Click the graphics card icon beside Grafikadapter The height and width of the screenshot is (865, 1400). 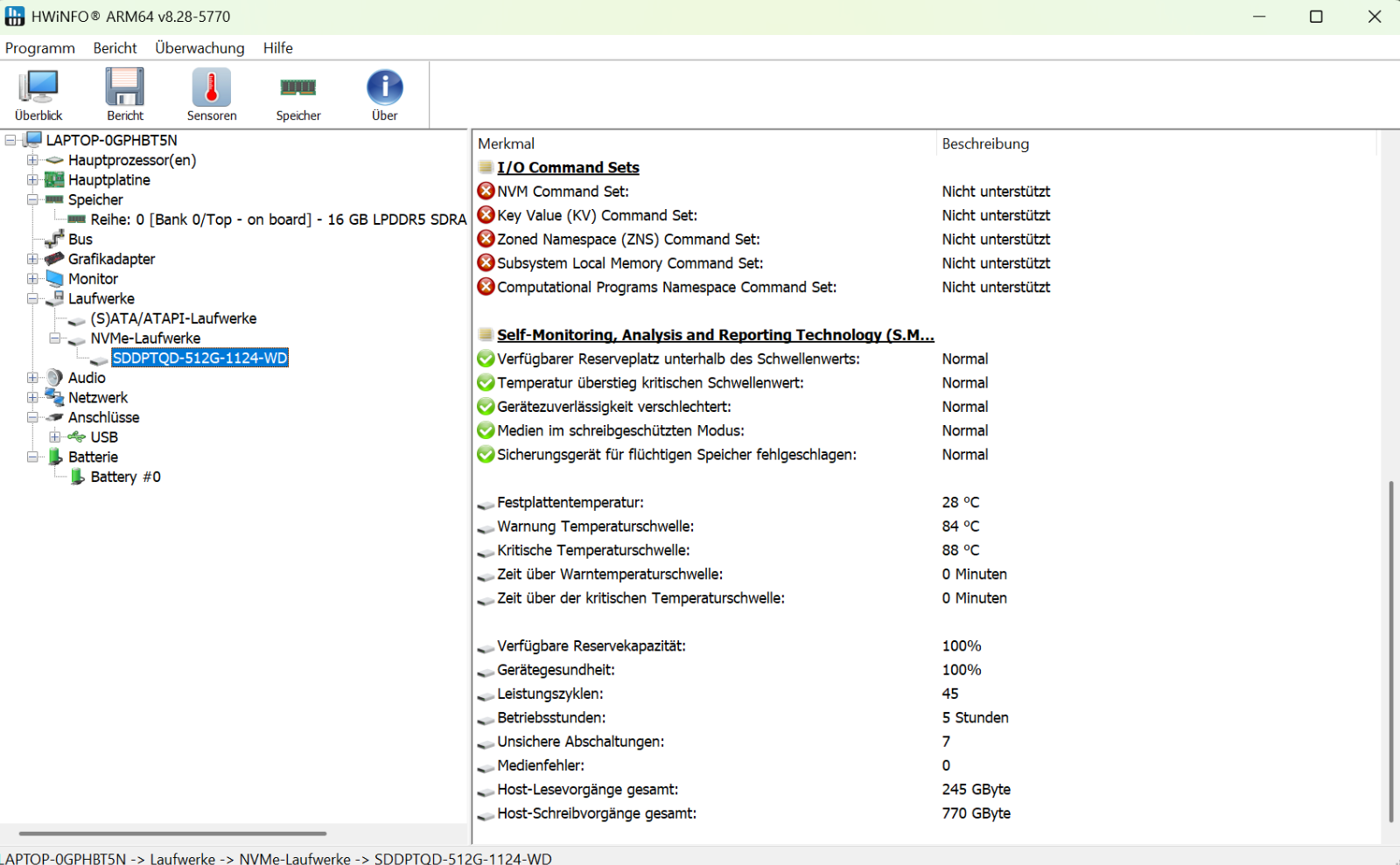click(x=54, y=259)
